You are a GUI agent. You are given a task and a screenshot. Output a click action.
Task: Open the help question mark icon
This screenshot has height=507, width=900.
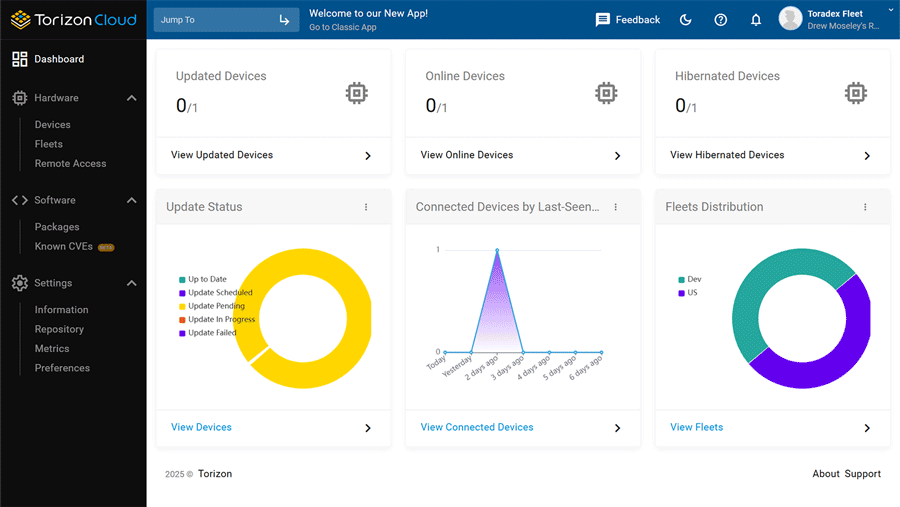pos(720,20)
